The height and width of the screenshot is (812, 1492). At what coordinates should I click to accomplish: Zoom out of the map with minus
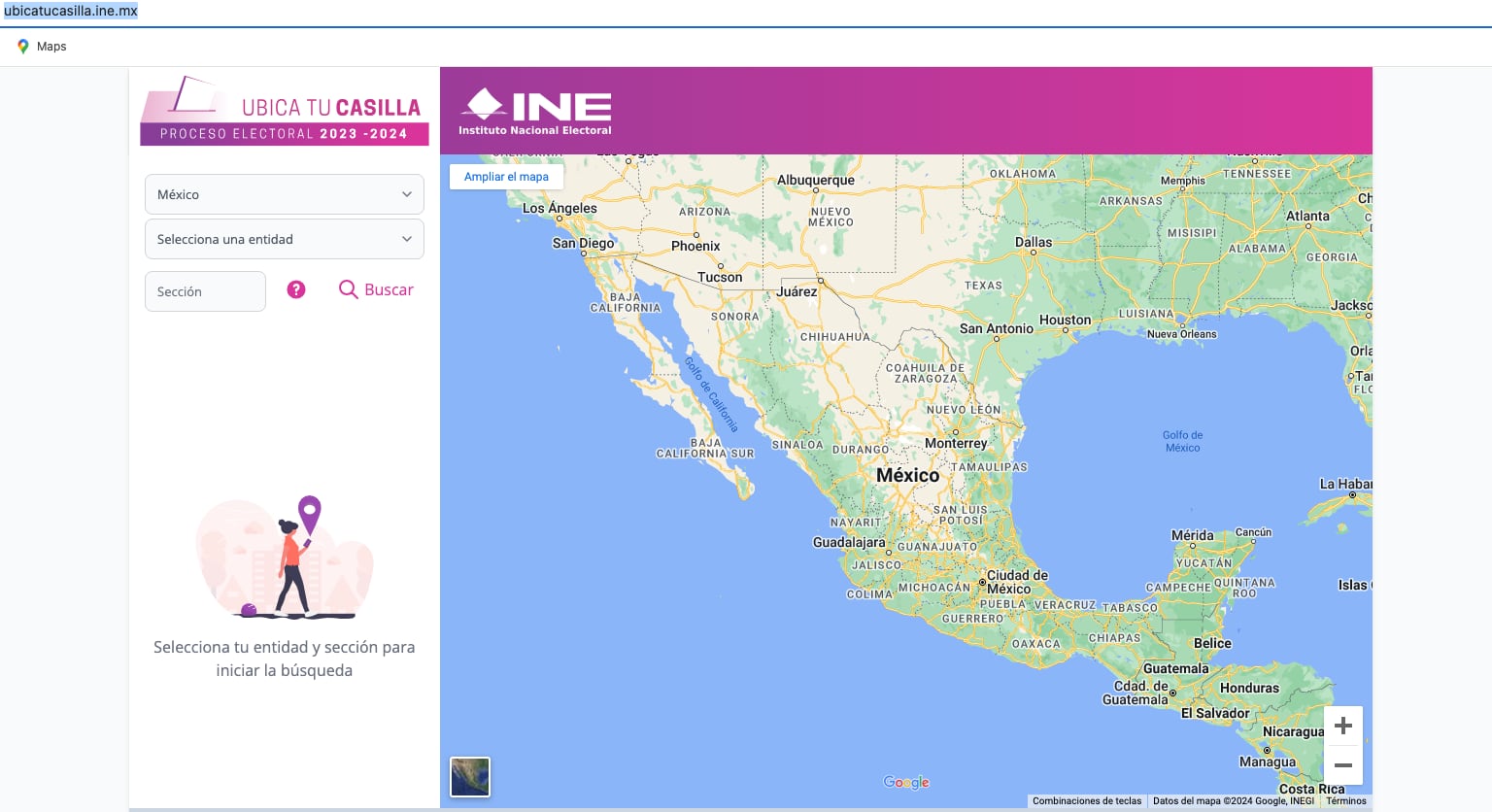coord(1343,765)
